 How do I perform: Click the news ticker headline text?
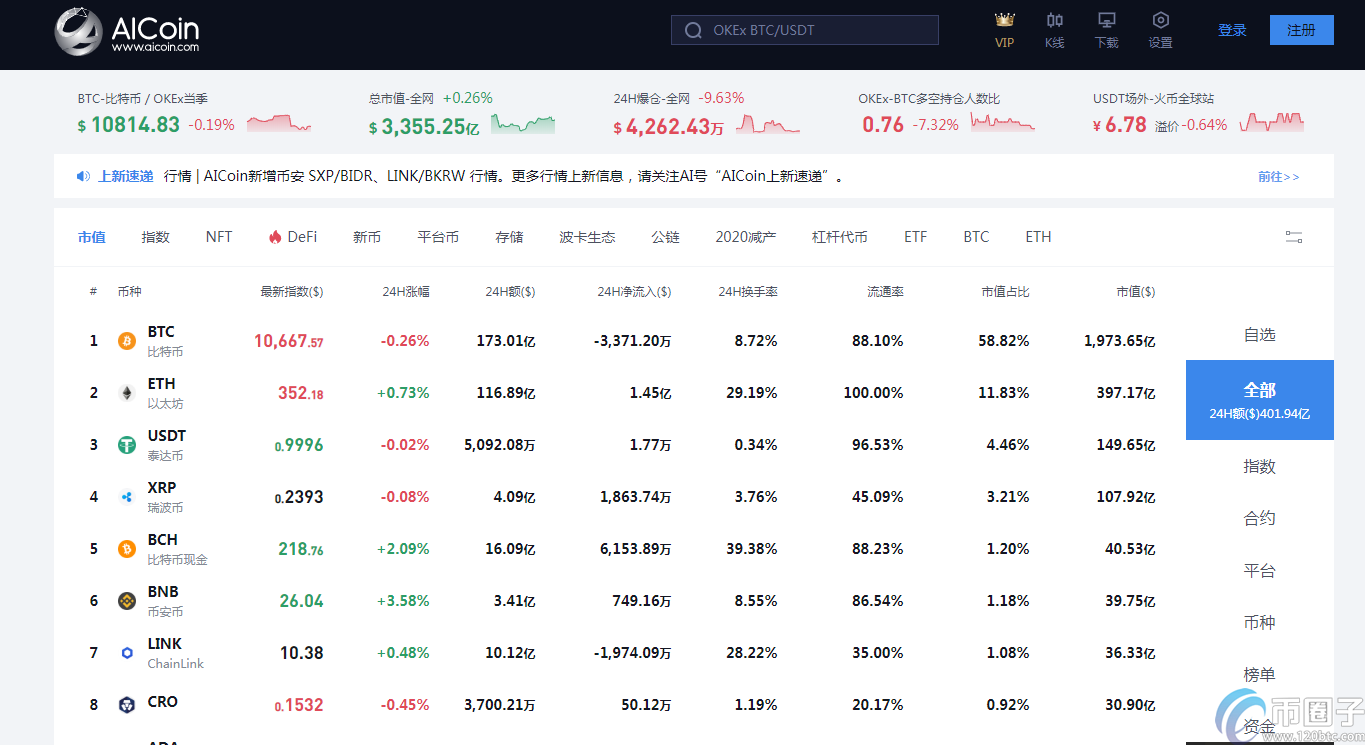click(x=503, y=176)
